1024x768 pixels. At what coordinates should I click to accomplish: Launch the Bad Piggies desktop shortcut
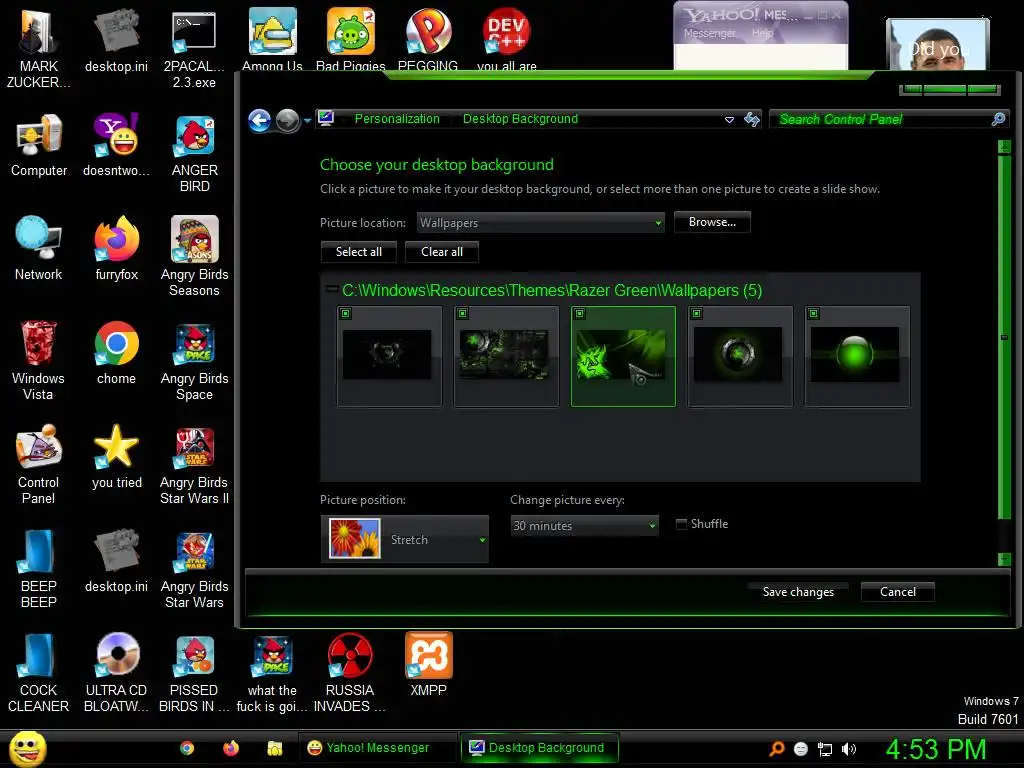(351, 39)
